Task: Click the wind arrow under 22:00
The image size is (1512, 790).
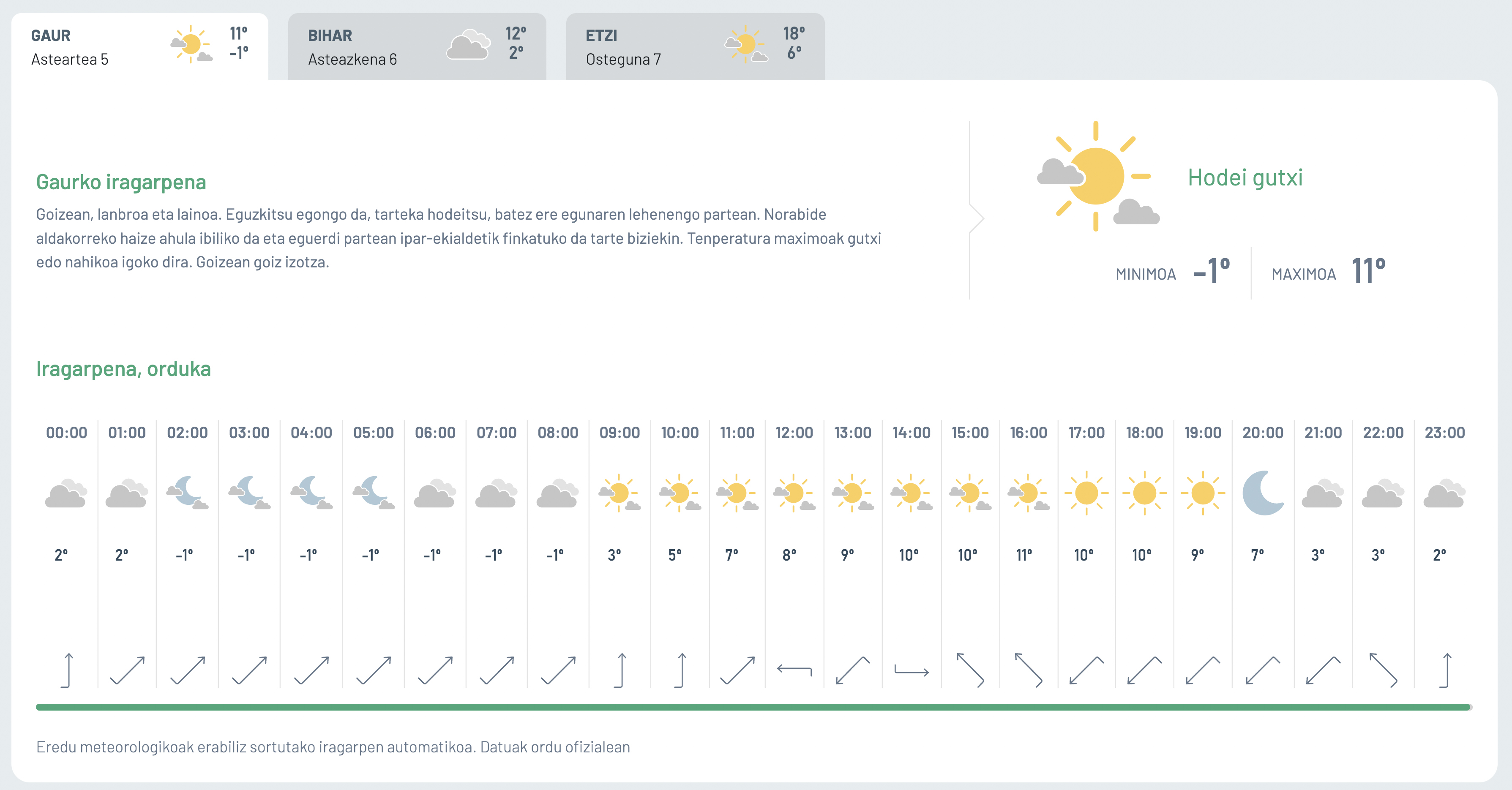Action: click(x=1383, y=670)
